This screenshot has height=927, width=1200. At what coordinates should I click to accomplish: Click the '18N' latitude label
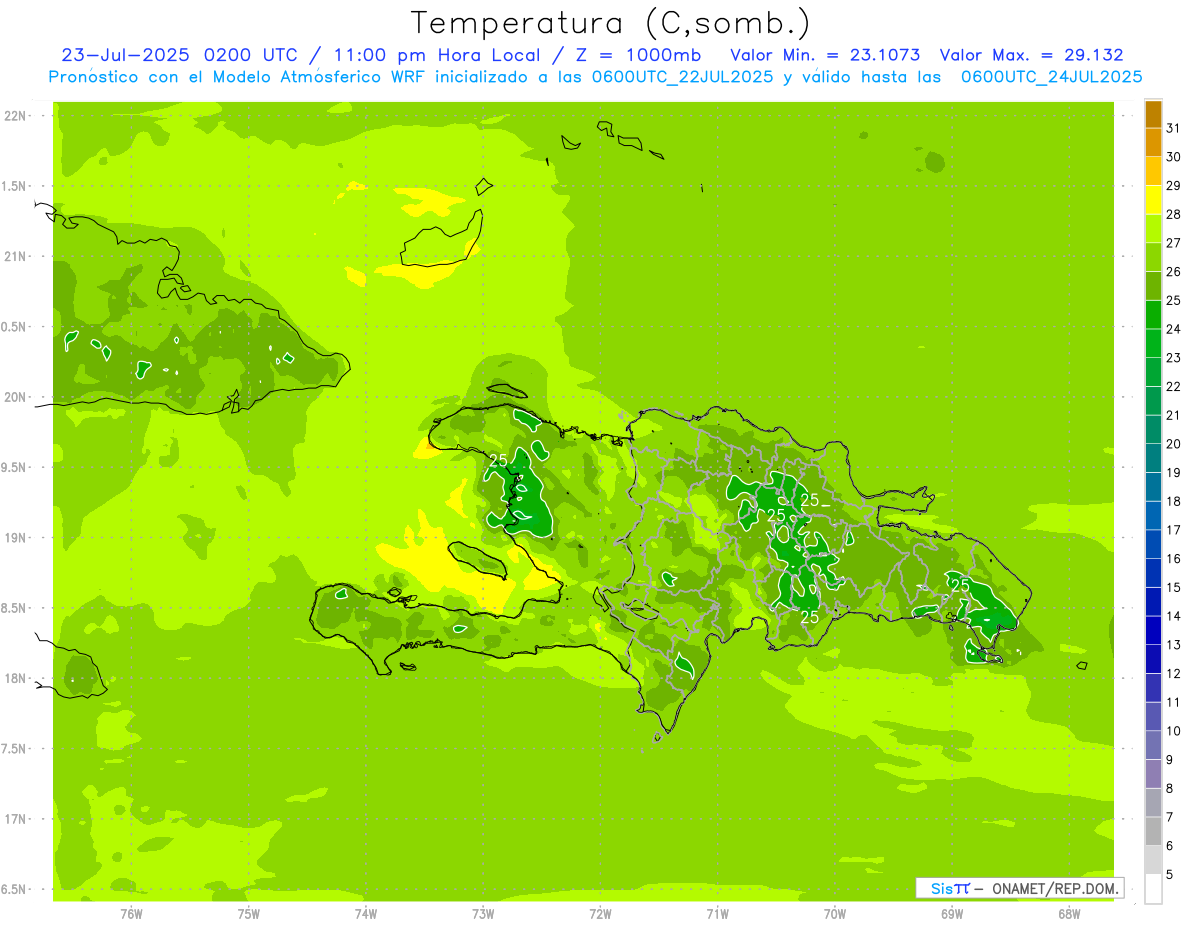pos(14,678)
